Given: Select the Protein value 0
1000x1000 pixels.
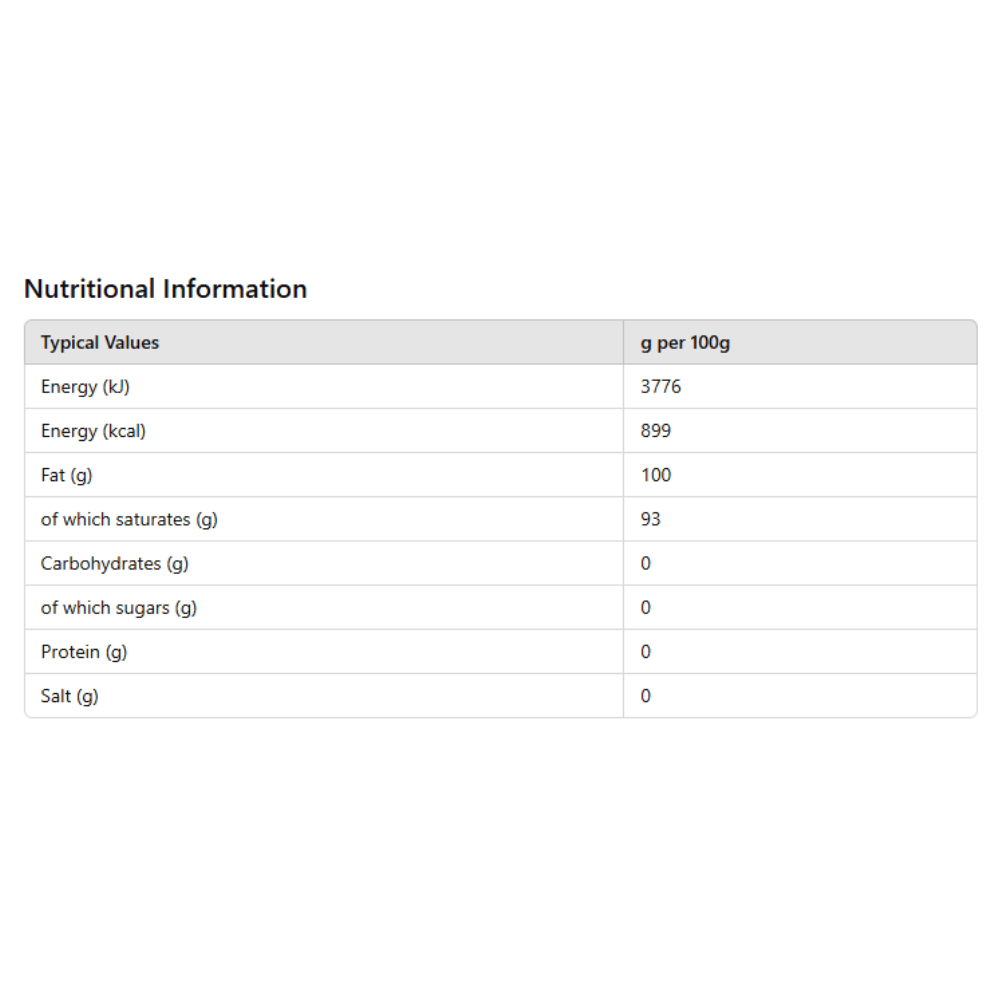Looking at the screenshot, I should [x=645, y=652].
